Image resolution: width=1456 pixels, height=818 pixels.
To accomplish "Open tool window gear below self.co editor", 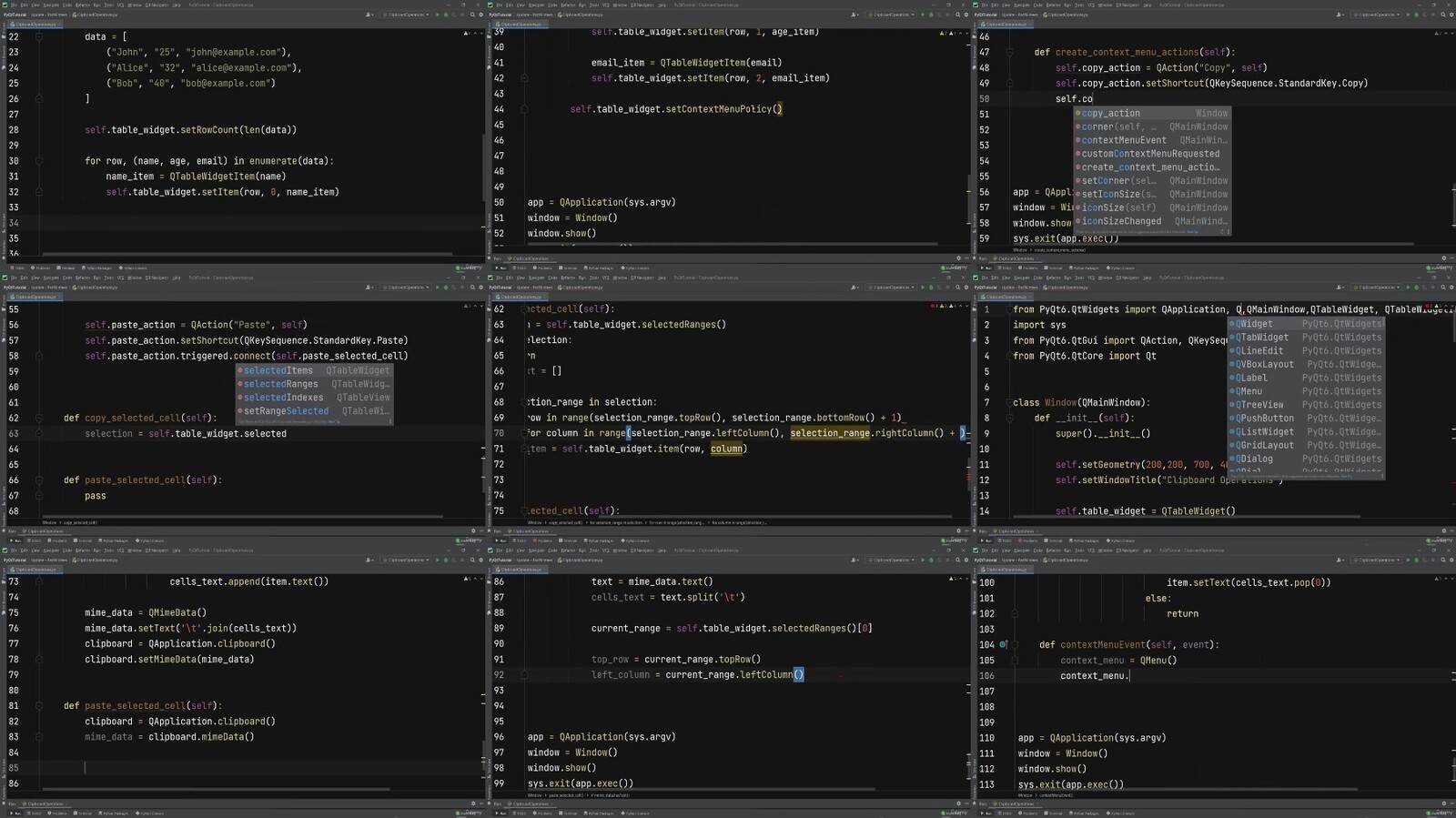I will tap(1443, 258).
